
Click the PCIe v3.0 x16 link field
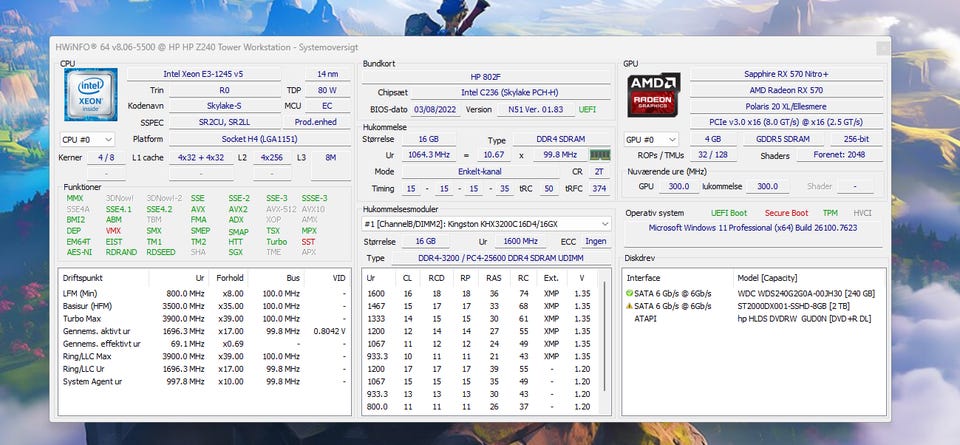[786, 122]
